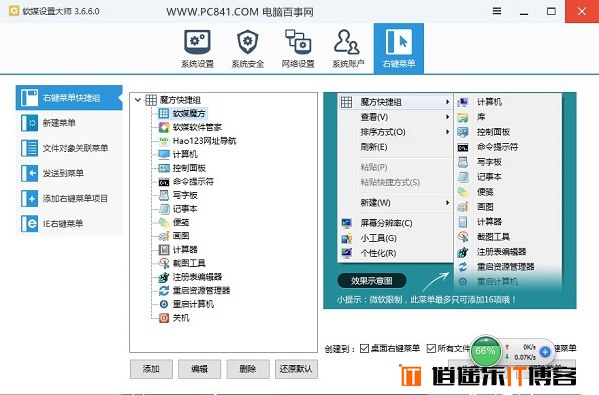Toggle the 桌面右键菜单 checkbox

(x=364, y=348)
